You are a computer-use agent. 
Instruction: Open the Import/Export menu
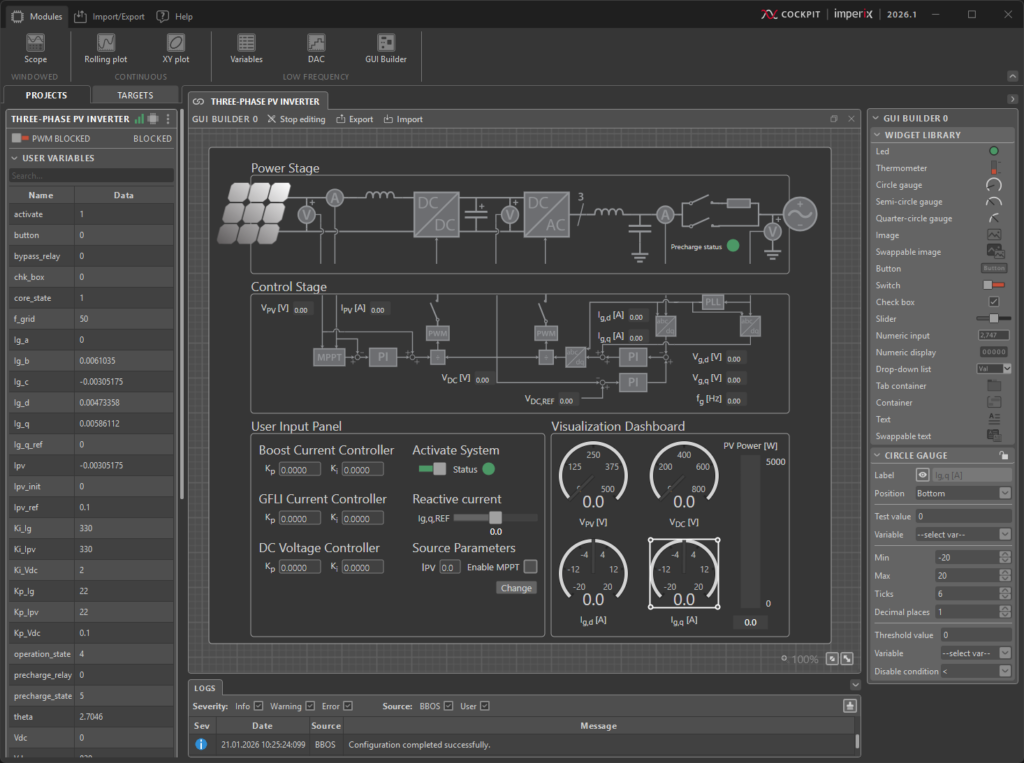tap(110, 16)
